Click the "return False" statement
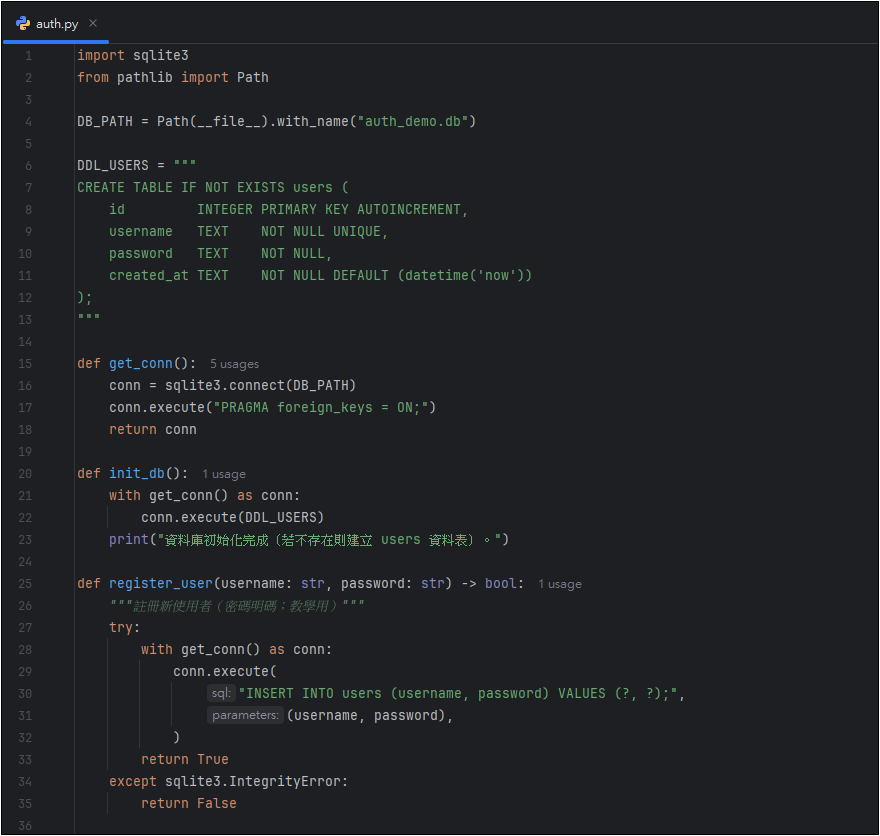 pyautogui.click(x=188, y=804)
